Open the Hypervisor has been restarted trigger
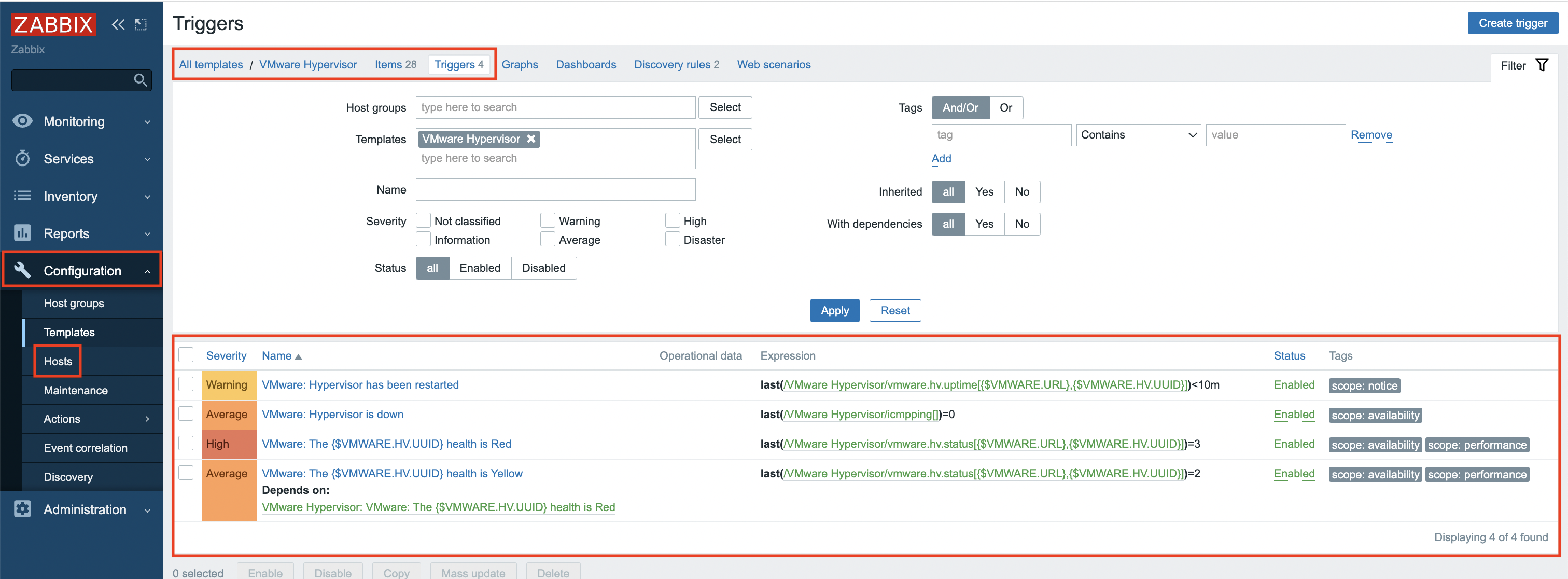Viewport: 1568px width, 579px height. click(x=360, y=385)
